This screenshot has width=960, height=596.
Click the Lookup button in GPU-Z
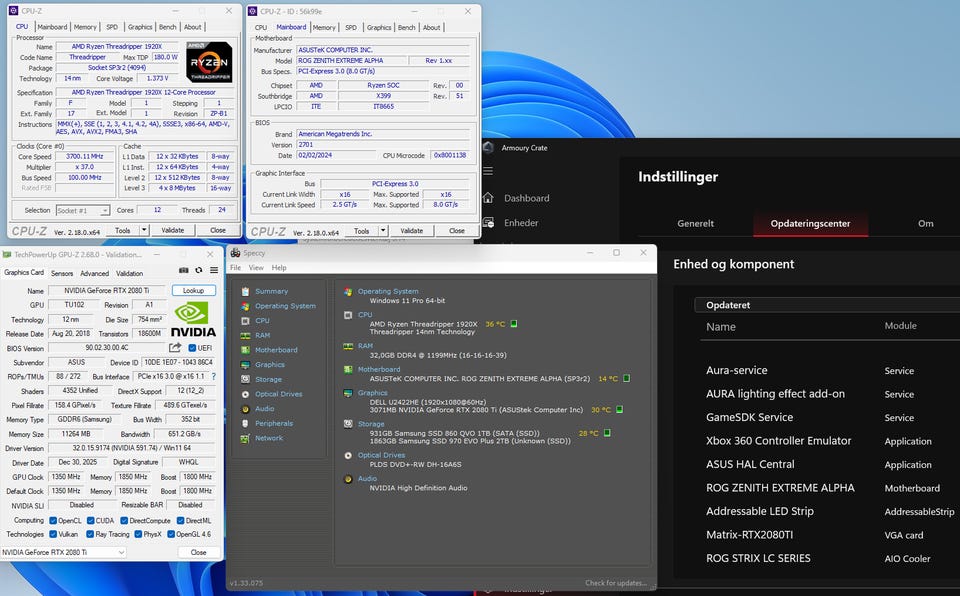click(193, 290)
